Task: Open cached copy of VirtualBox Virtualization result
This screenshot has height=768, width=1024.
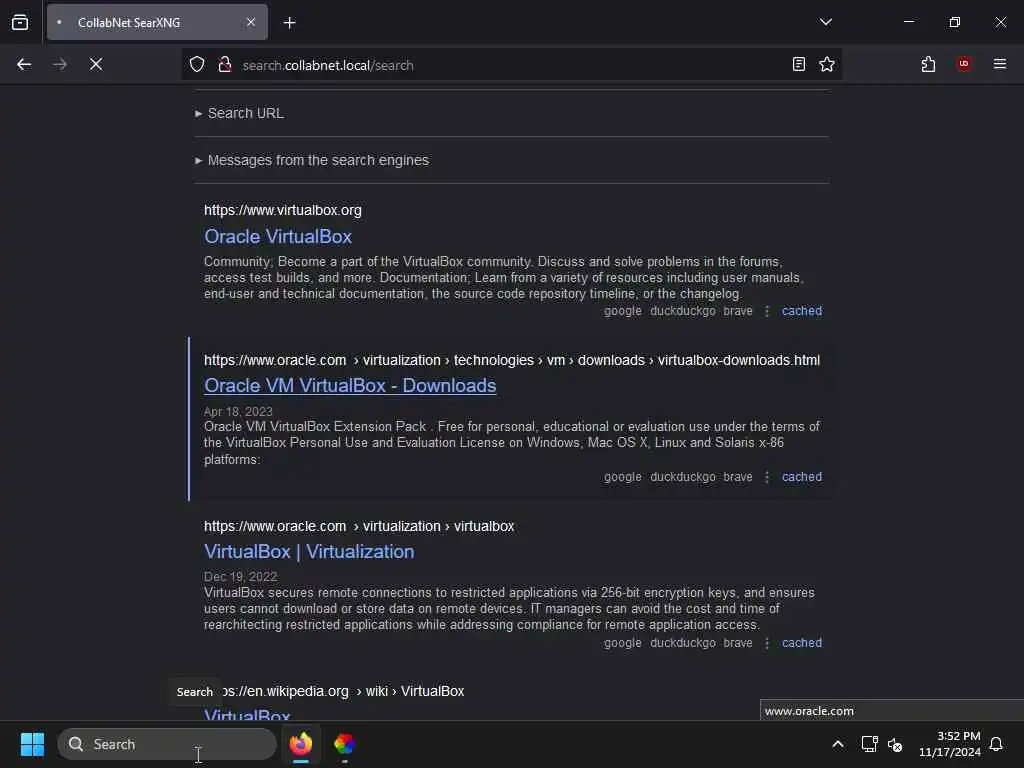Action: (x=802, y=643)
